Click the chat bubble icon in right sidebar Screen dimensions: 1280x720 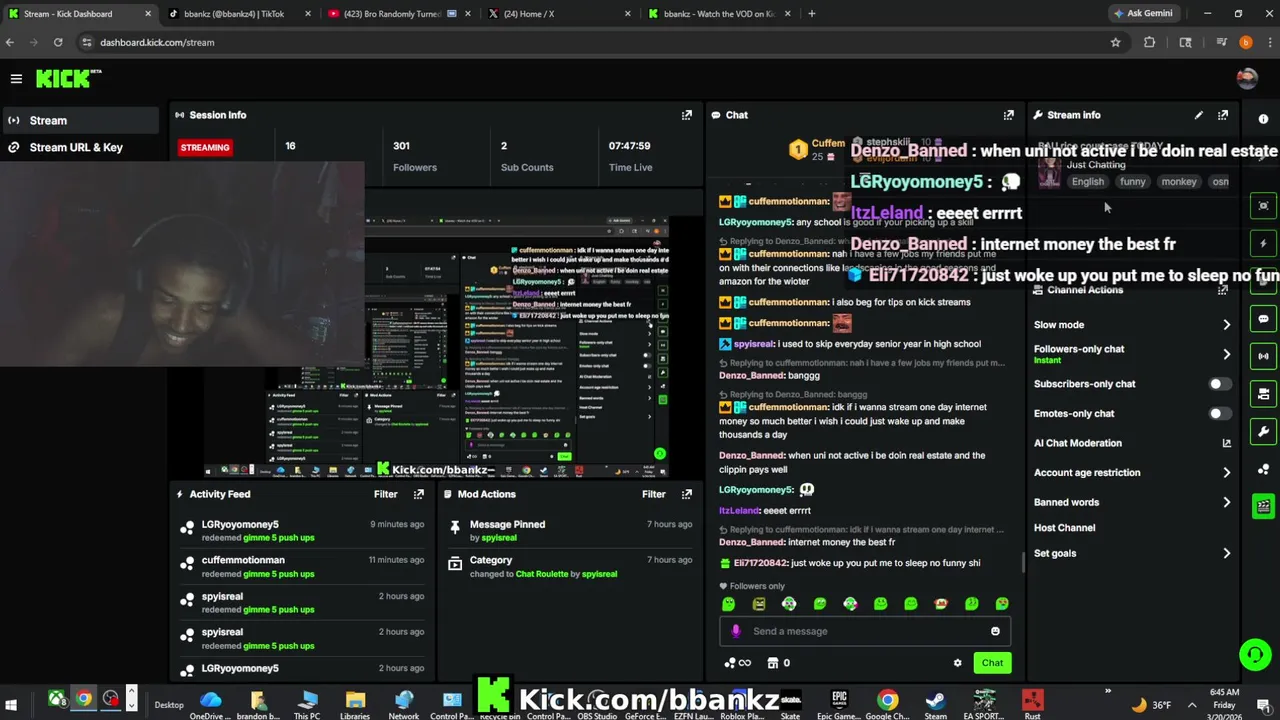[1263, 319]
